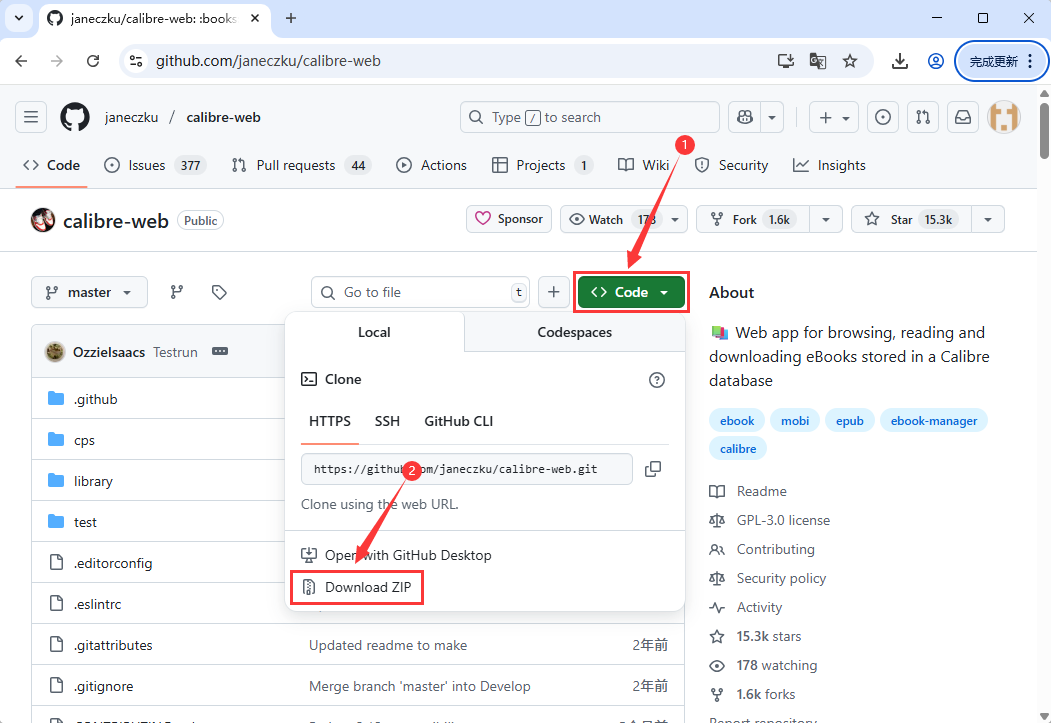
Task: Select the GitHub CLI clone option
Action: coord(458,421)
